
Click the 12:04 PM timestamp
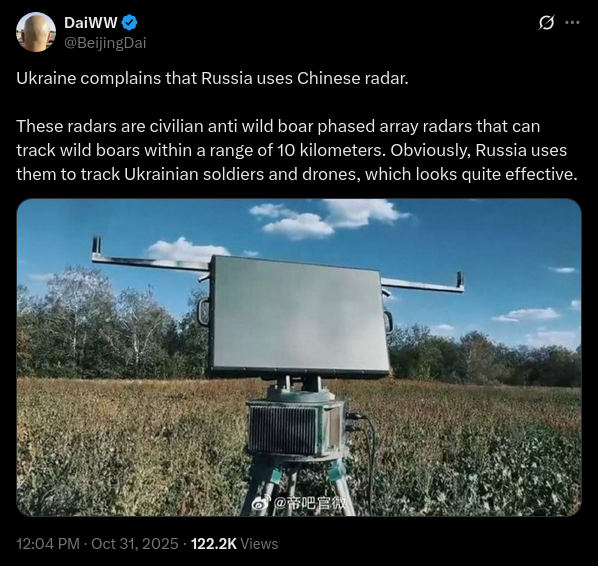[x=48, y=543]
